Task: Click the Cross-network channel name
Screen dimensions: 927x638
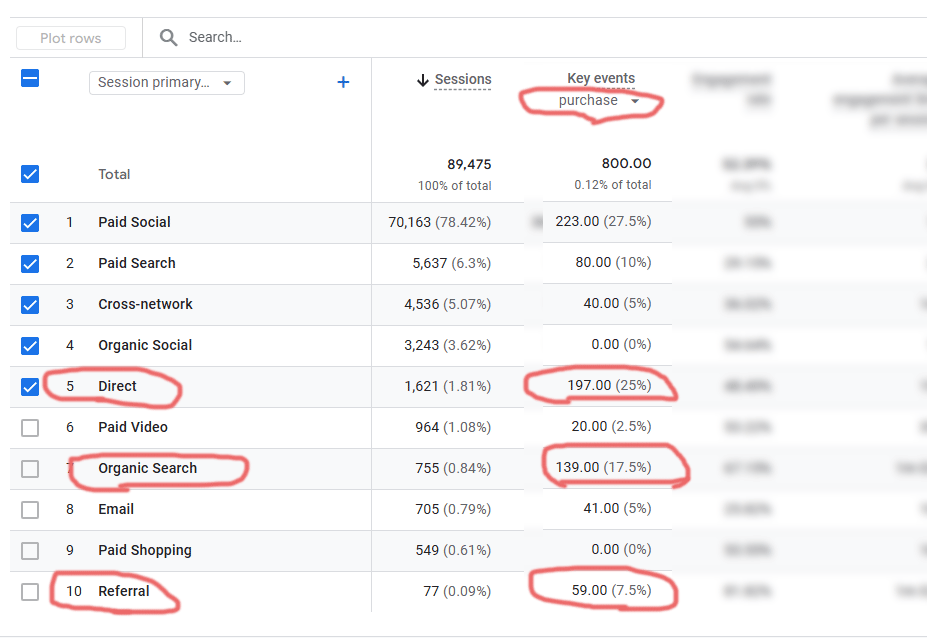Action: (x=145, y=304)
